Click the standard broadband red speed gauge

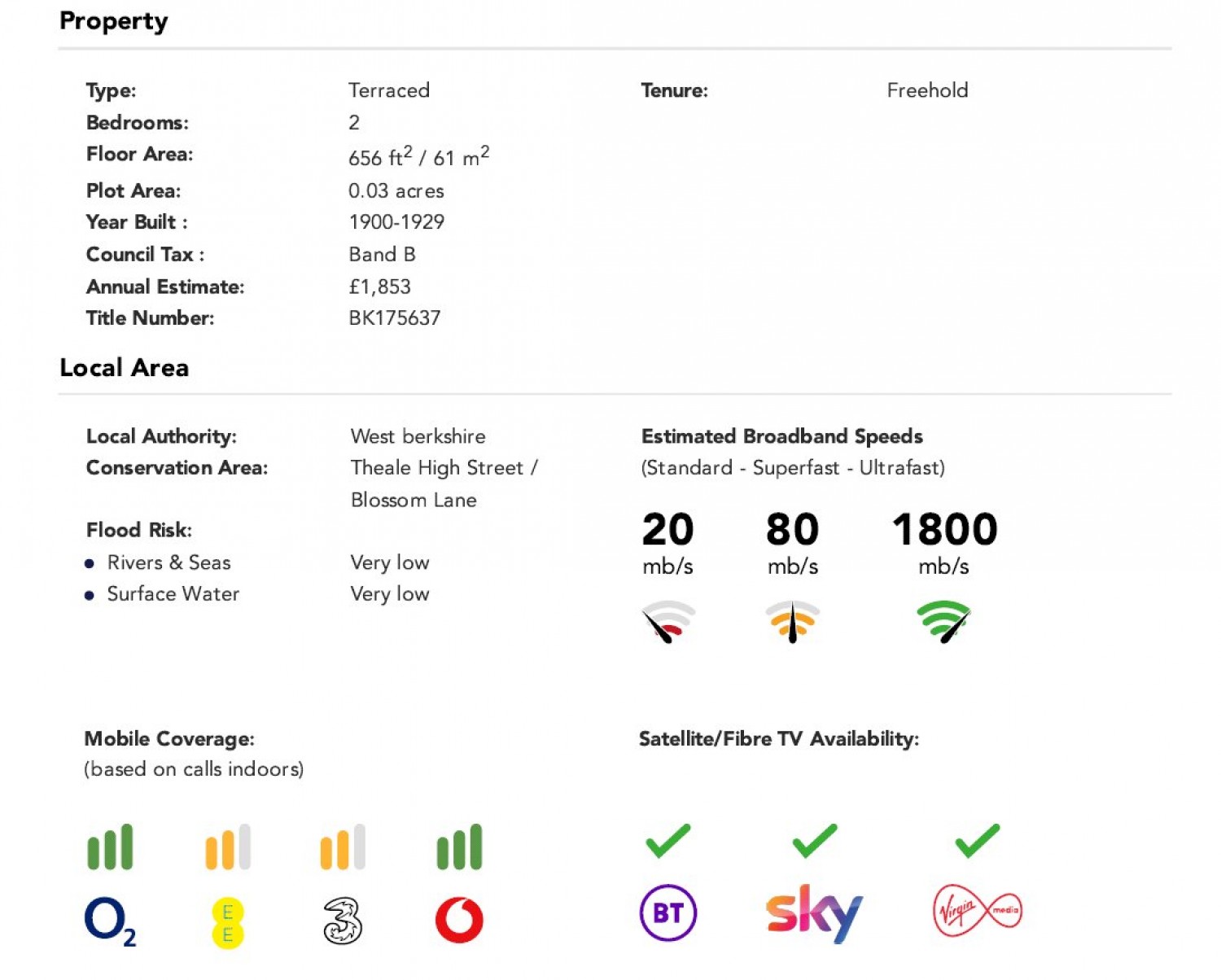coord(668,622)
